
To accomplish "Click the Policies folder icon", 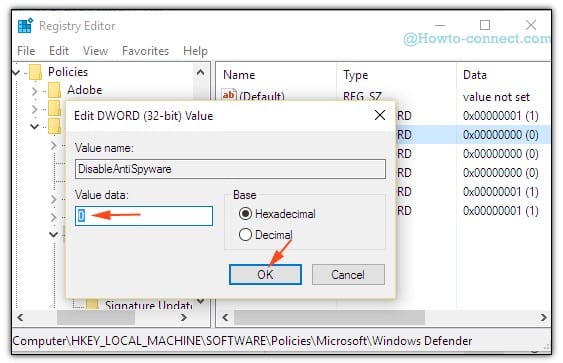I will pos(36,72).
